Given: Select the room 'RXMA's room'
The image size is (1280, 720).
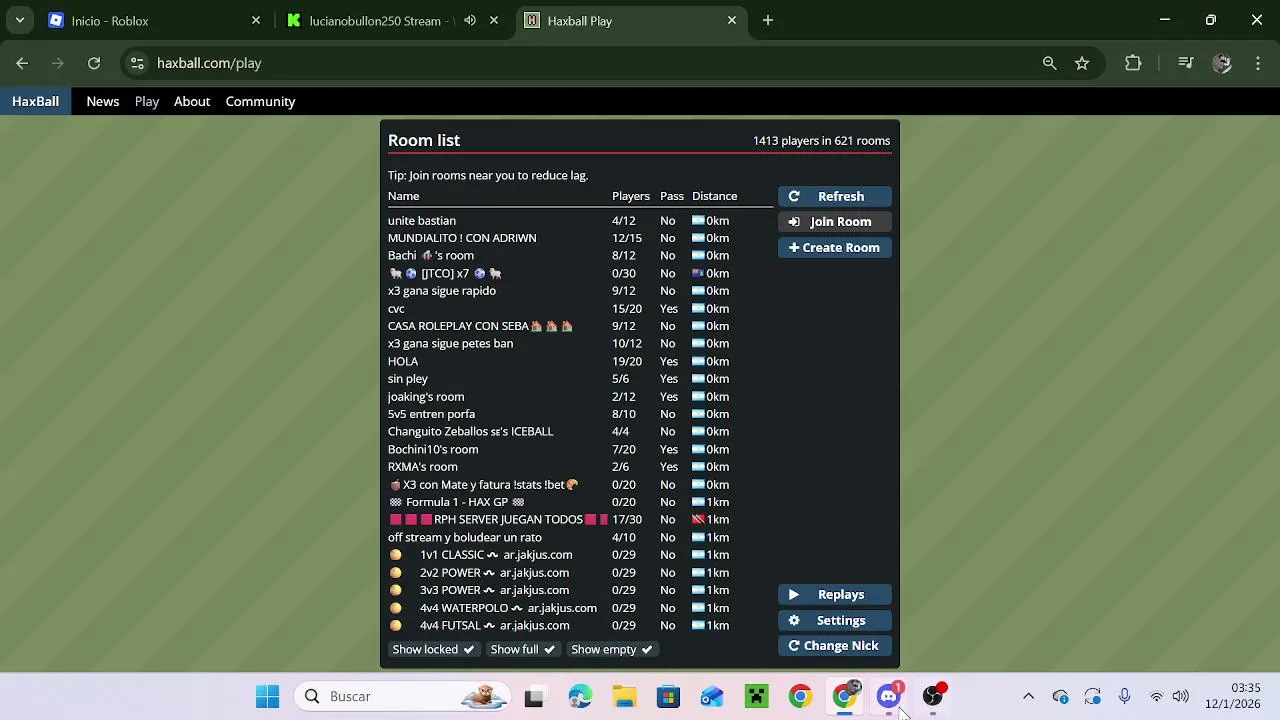Looking at the screenshot, I should [580, 467].
